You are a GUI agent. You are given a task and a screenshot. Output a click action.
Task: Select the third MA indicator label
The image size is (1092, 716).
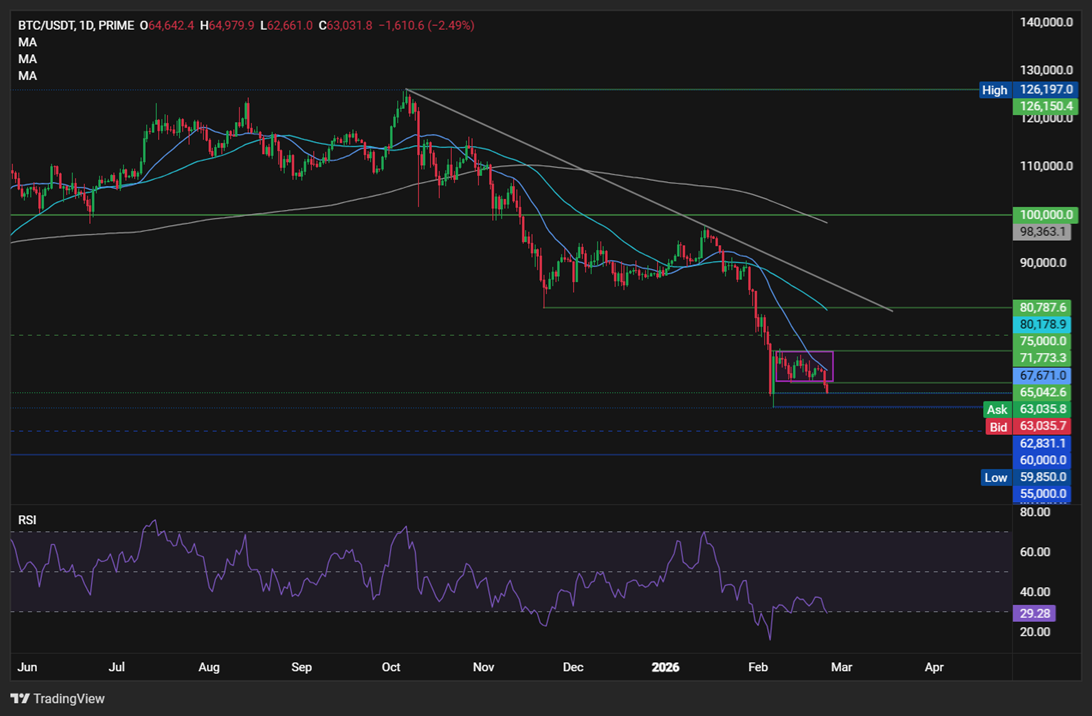[28, 76]
